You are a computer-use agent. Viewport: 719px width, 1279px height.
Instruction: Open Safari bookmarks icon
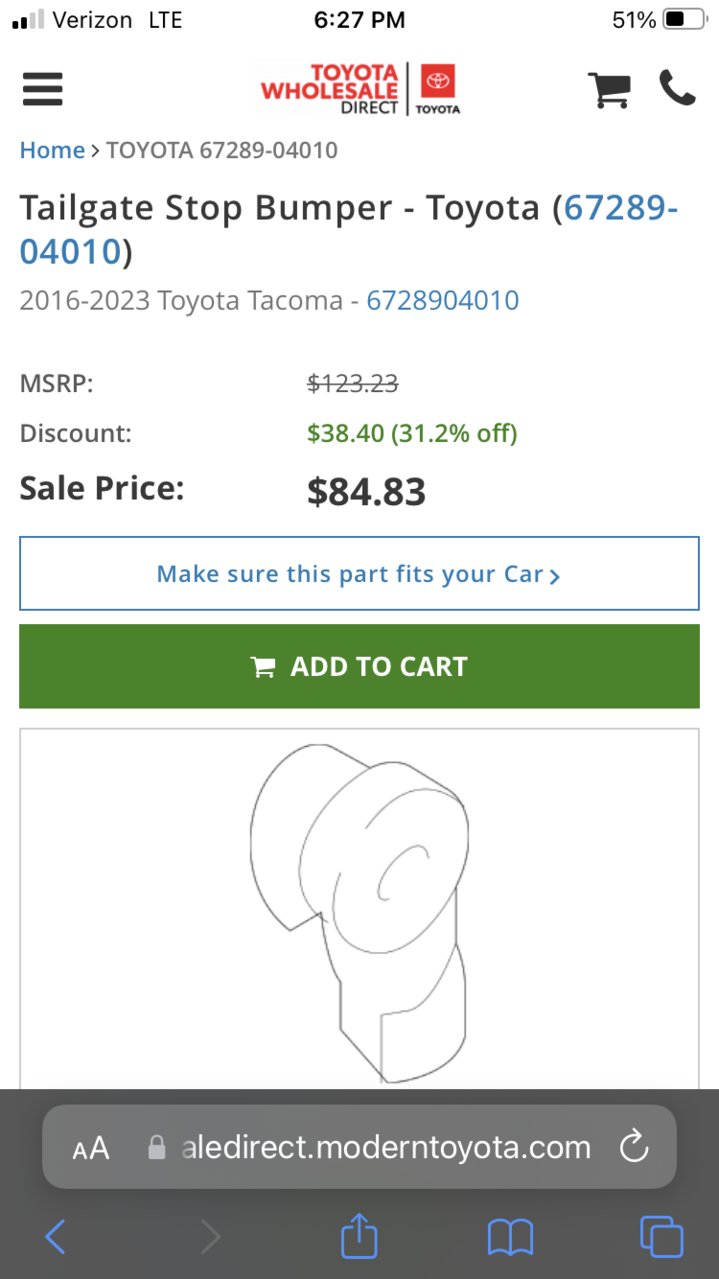510,1238
